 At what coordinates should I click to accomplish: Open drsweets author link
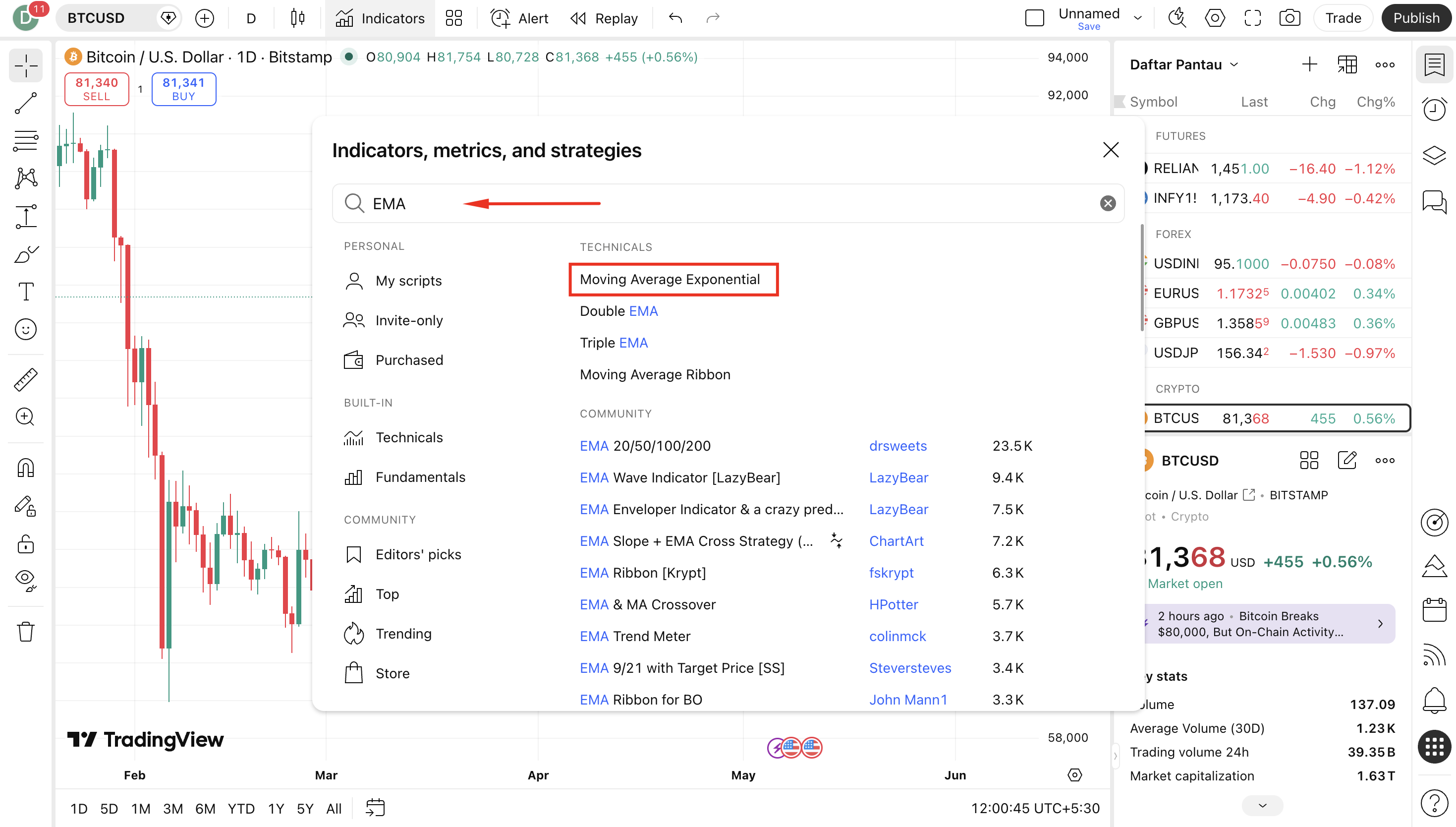897,446
